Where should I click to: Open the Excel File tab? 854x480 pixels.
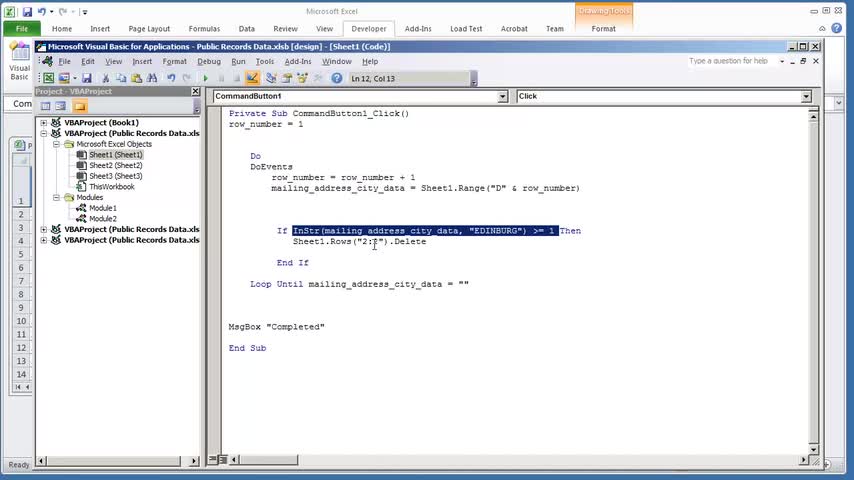(x=22, y=29)
